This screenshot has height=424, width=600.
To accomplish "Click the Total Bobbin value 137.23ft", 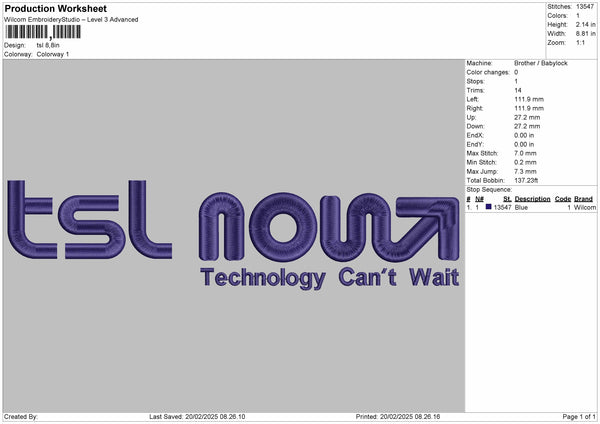I will coord(526,180).
